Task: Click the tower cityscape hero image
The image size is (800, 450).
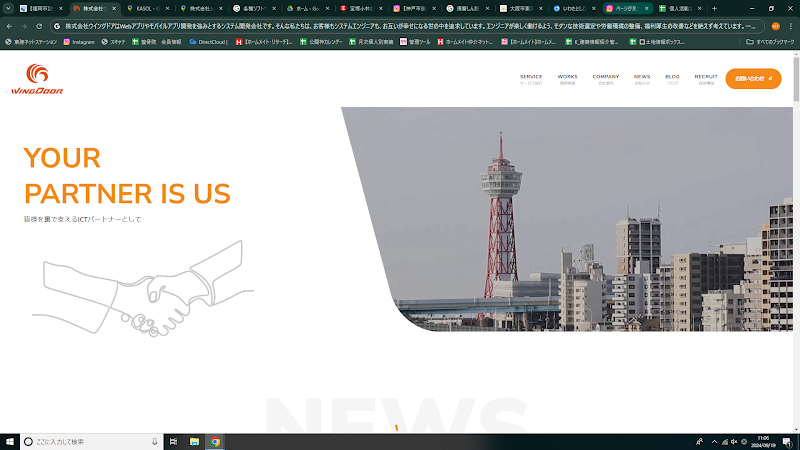Action: click(567, 219)
